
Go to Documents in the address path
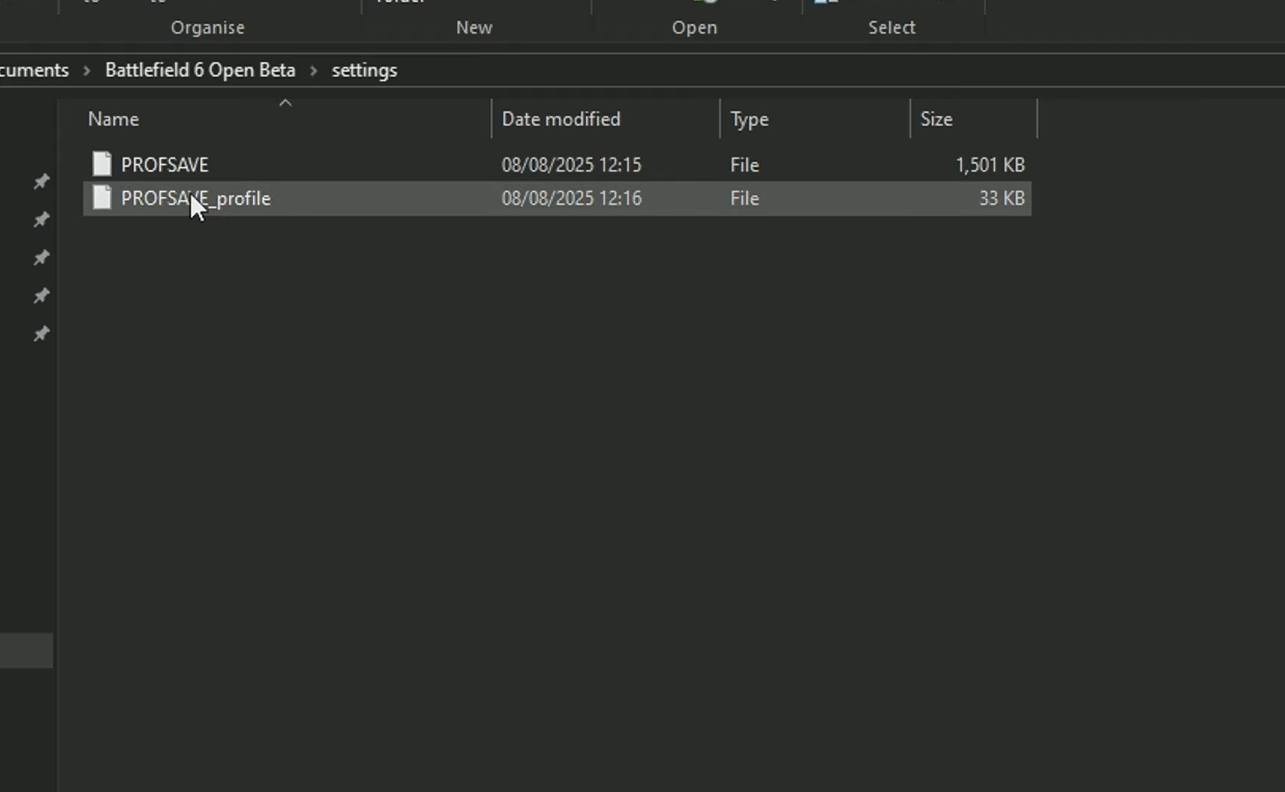click(x=35, y=70)
